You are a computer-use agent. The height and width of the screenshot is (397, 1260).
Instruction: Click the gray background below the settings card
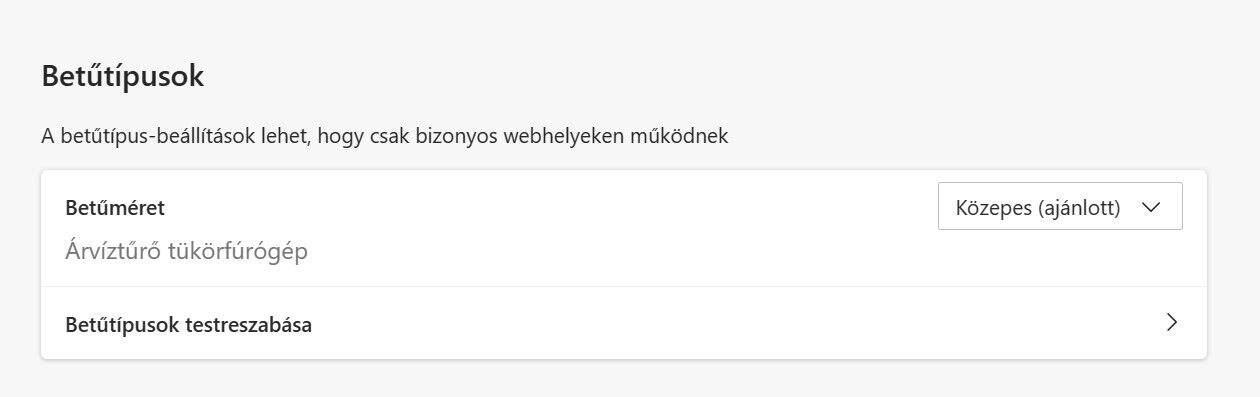pyautogui.click(x=624, y=380)
